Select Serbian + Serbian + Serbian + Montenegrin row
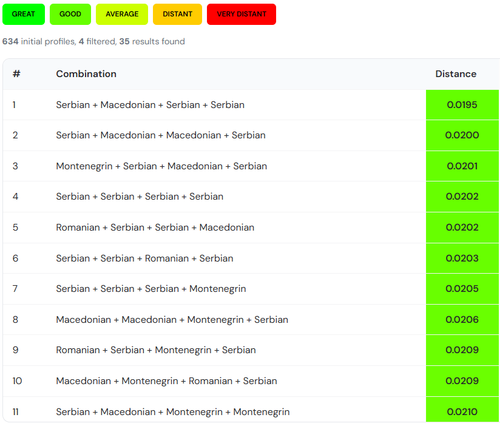The width and height of the screenshot is (500, 423). (x=251, y=289)
